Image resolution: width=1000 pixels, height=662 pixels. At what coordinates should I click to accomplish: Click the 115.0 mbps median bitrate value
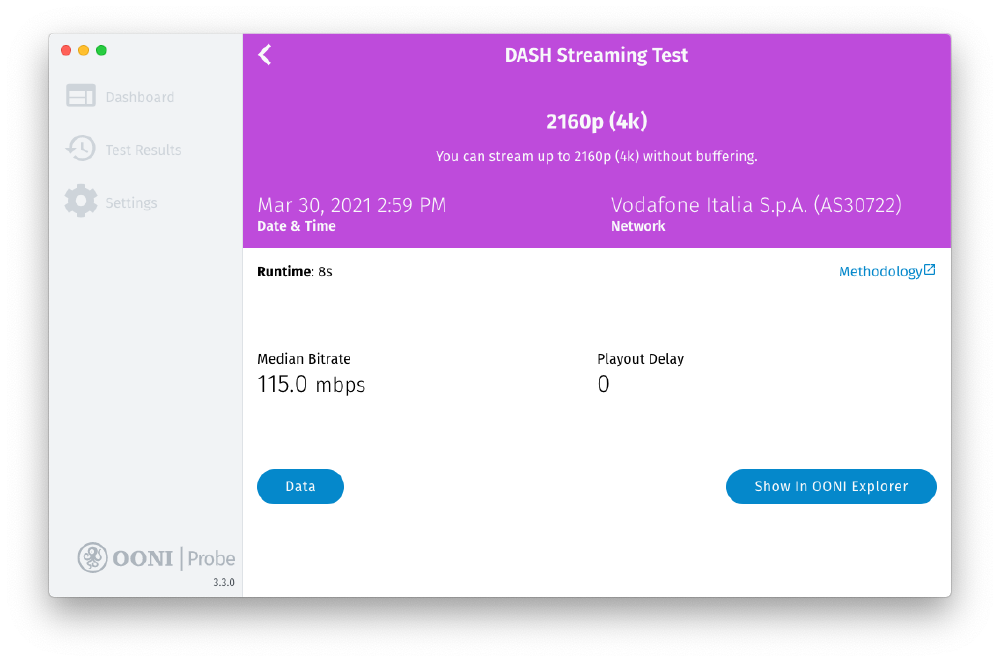[311, 385]
